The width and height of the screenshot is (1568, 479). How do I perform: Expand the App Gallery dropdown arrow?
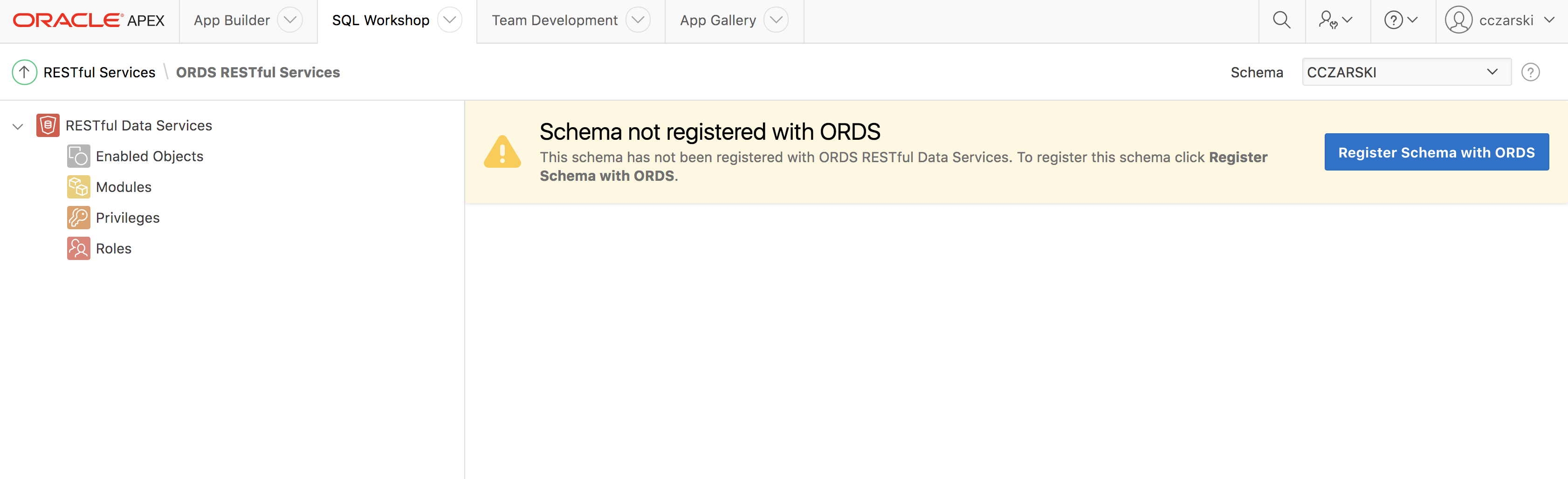(x=776, y=20)
